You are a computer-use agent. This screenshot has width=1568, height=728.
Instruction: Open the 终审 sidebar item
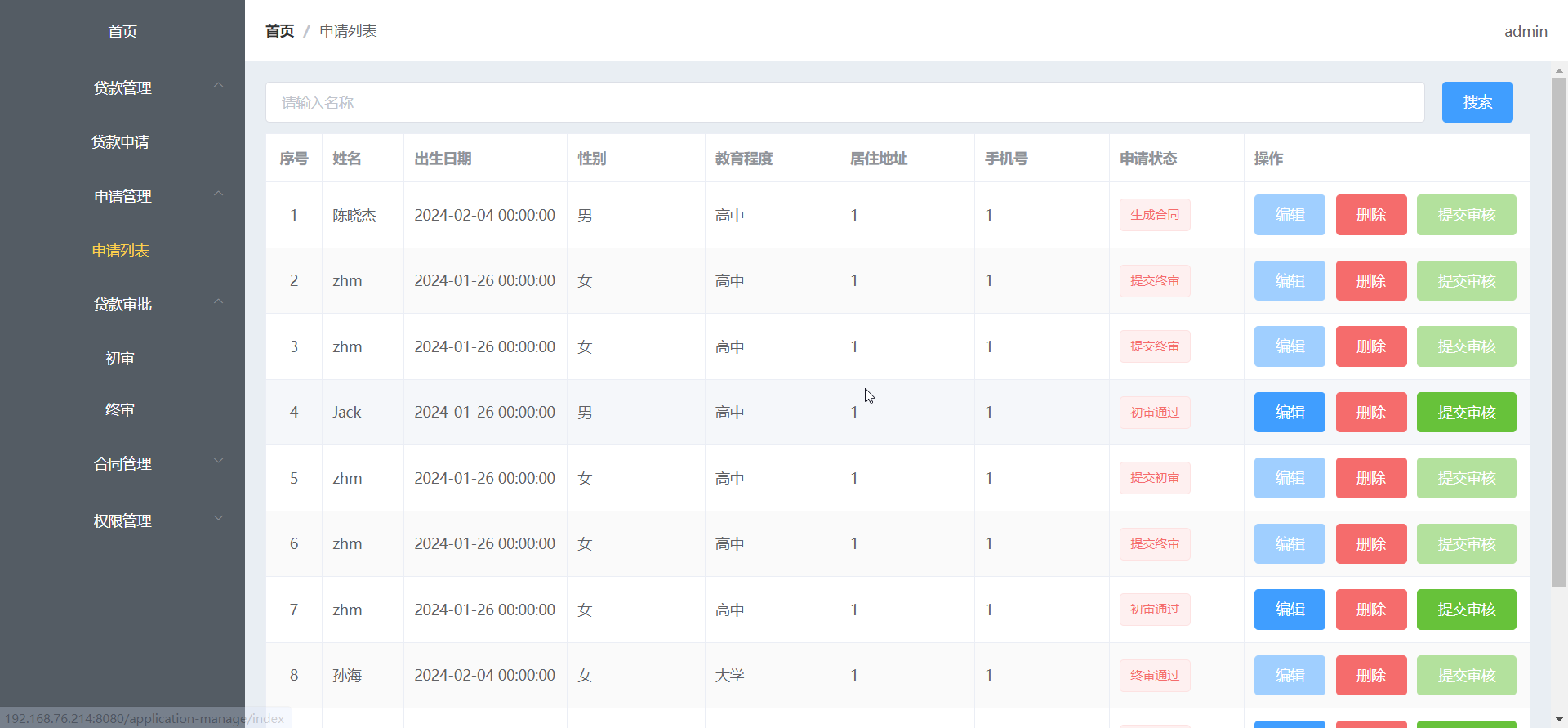(x=120, y=410)
